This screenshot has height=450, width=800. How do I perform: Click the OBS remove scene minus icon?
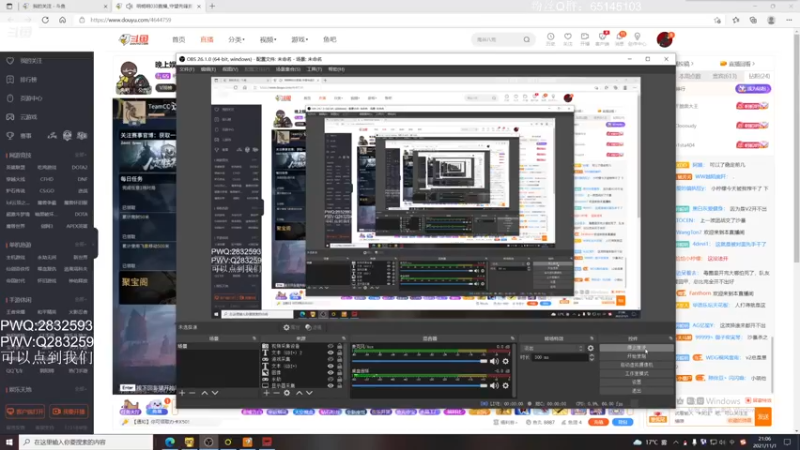pyautogui.click(x=192, y=393)
